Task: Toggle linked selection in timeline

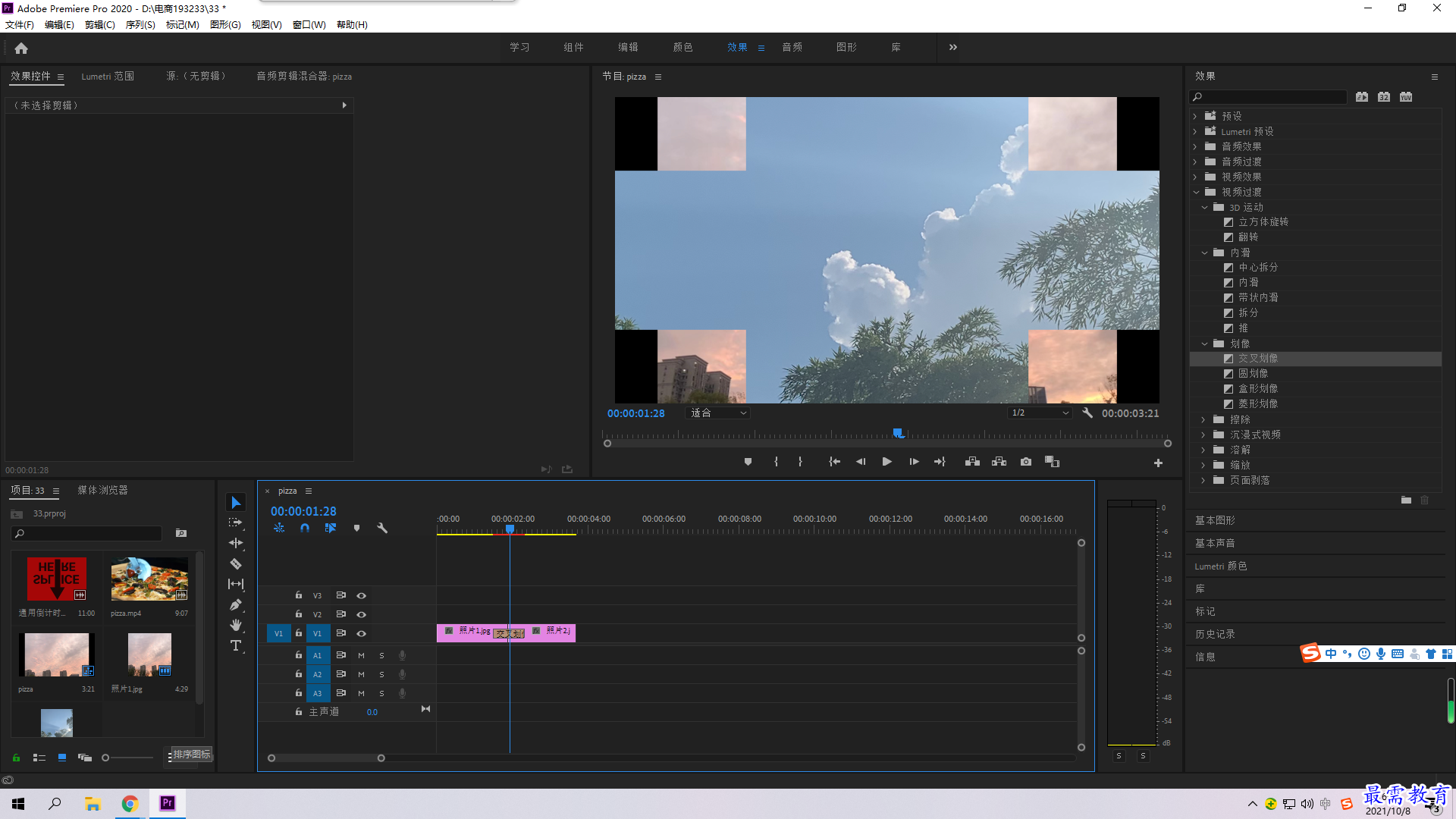Action: pos(331,528)
